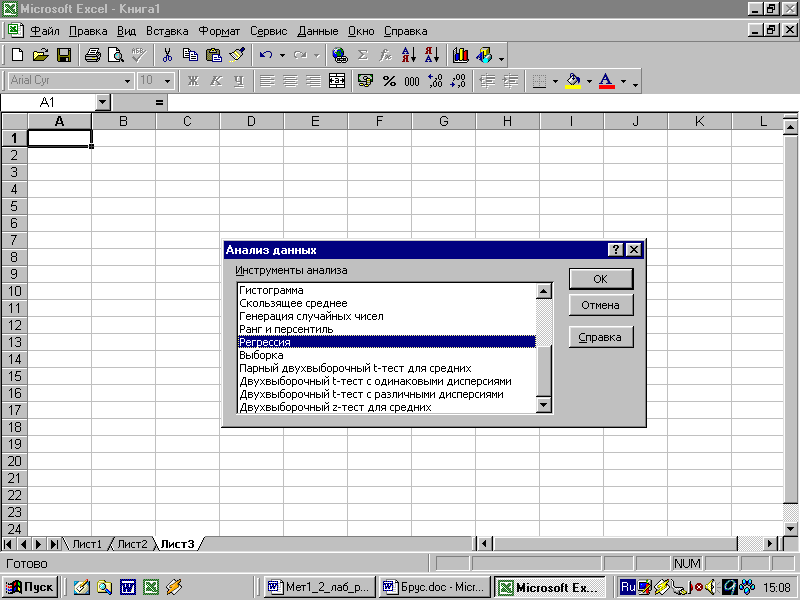Viewport: 800px width, 600px height.
Task: Open the Правка menu
Action: coord(88,31)
